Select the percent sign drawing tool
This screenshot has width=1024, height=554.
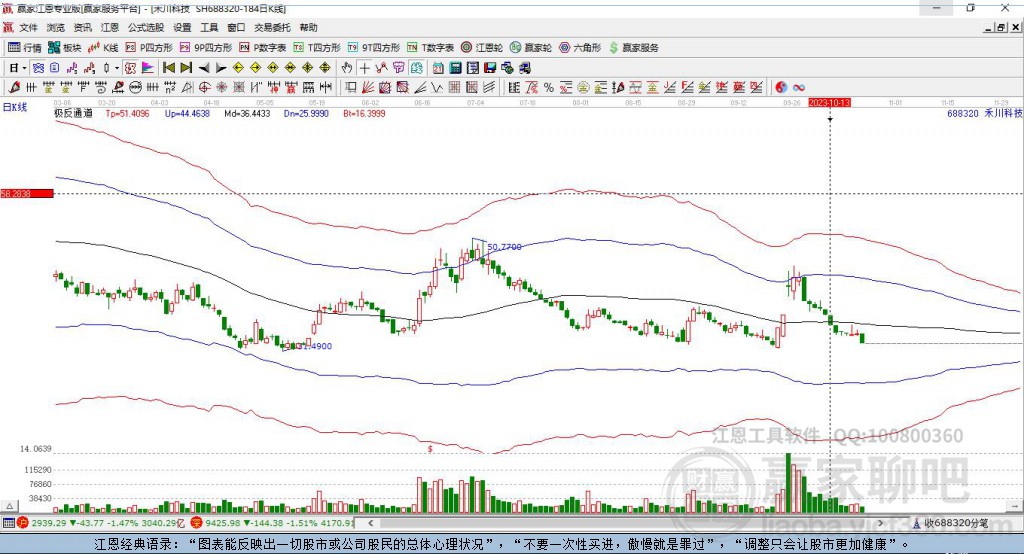(x=549, y=88)
